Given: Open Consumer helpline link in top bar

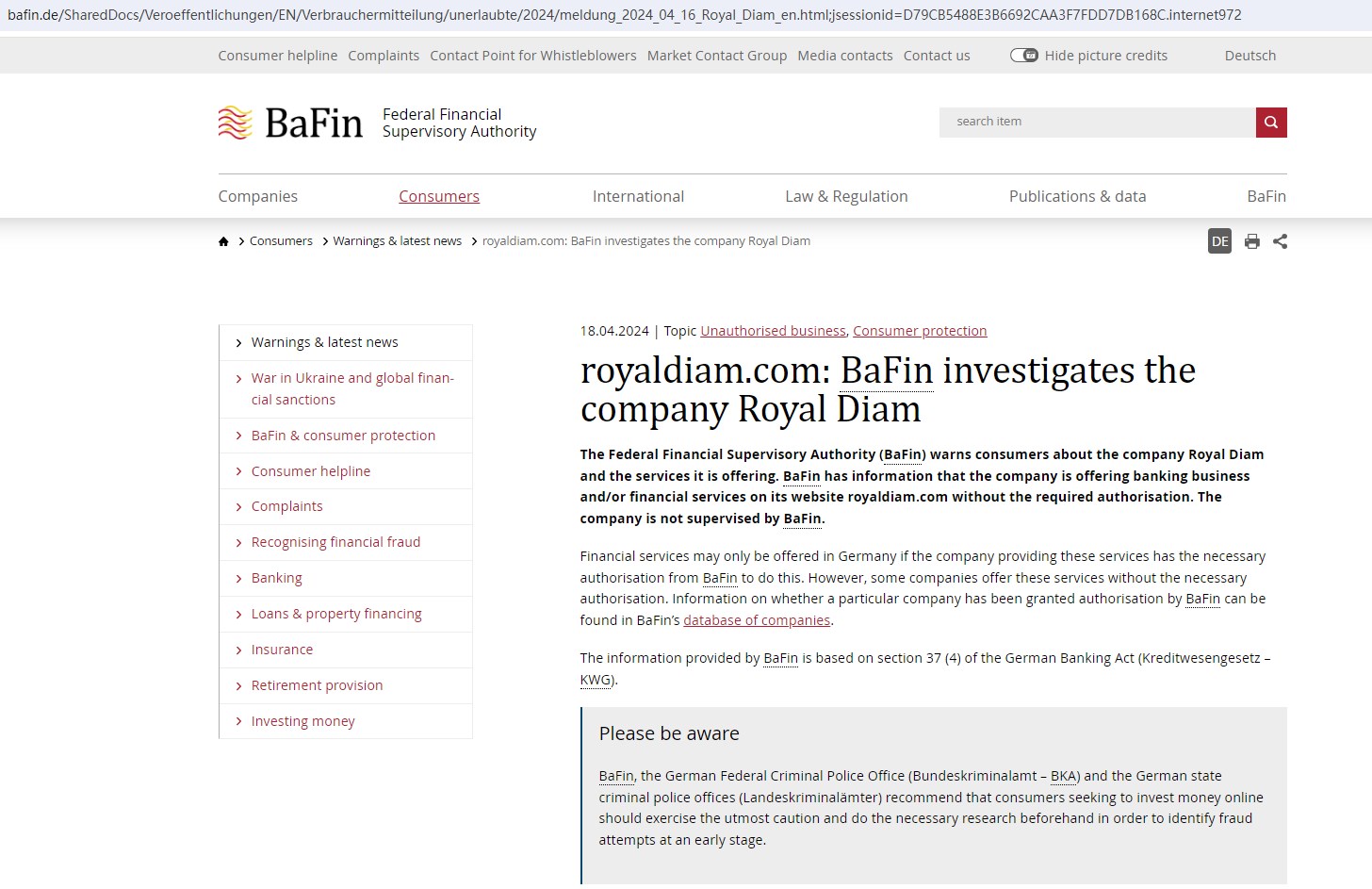Looking at the screenshot, I should click(x=278, y=56).
